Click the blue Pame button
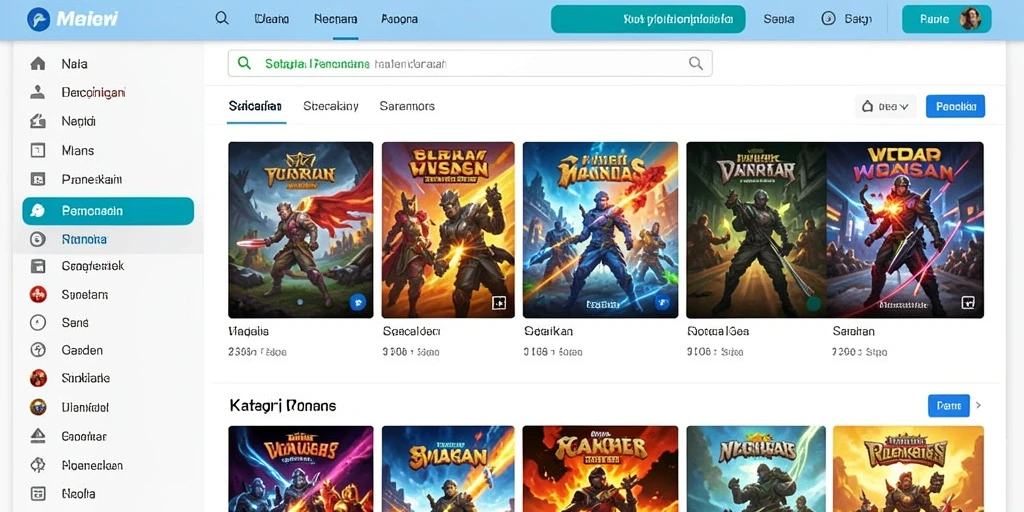The image size is (1024, 512). coord(948,406)
